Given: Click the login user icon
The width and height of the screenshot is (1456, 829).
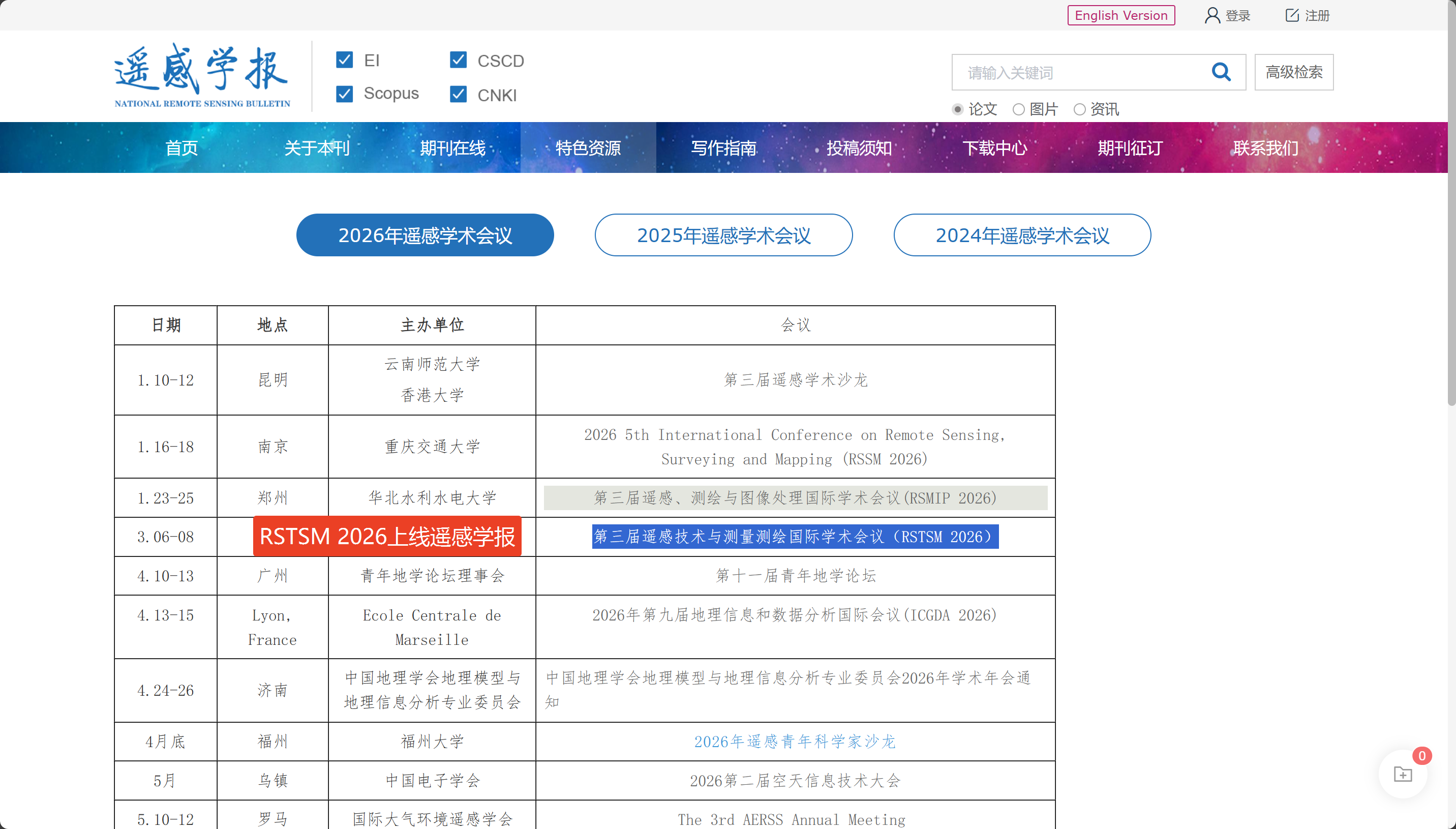Looking at the screenshot, I should 1212,15.
